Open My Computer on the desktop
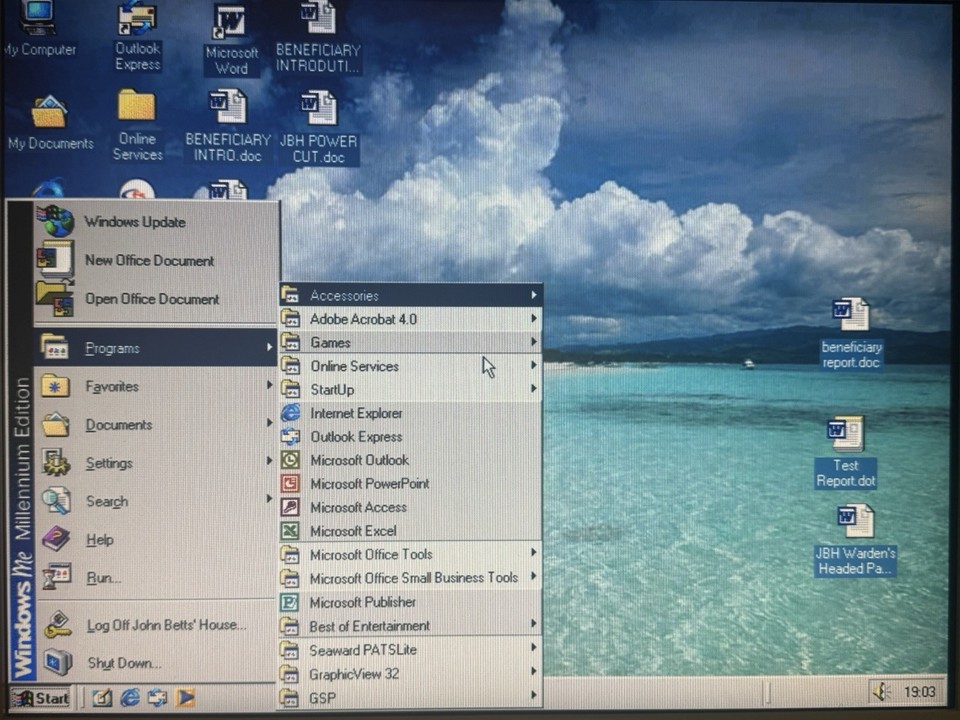This screenshot has width=960, height=720. click(x=37, y=25)
